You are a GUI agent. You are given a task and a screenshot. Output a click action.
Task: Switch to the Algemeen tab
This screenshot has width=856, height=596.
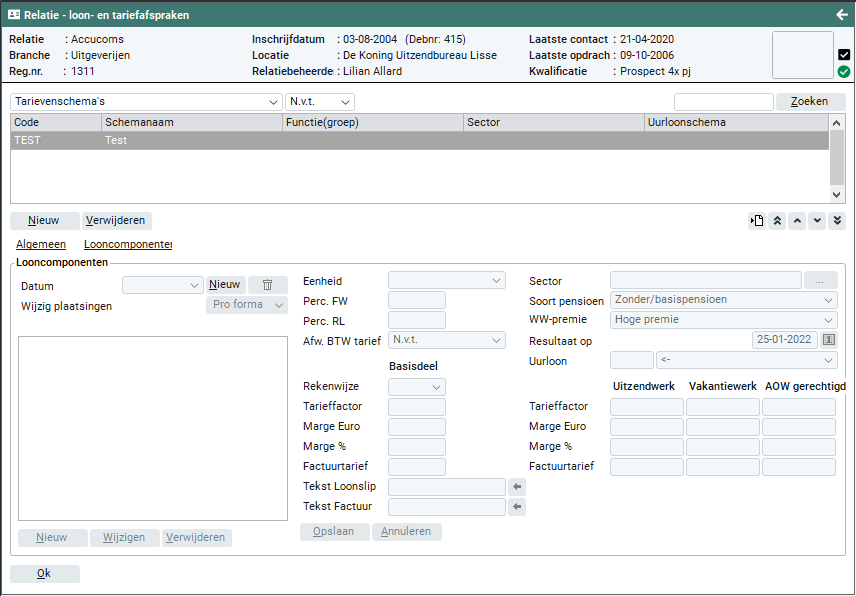click(x=41, y=244)
